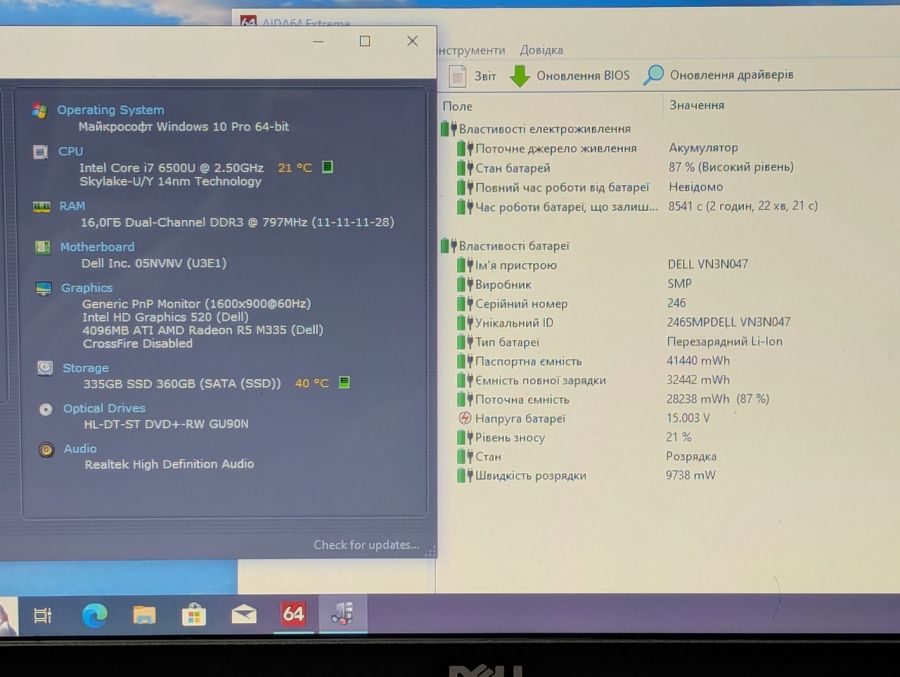Image resolution: width=900 pixels, height=677 pixels.
Task: Open the Audio section link
Action: (x=80, y=448)
